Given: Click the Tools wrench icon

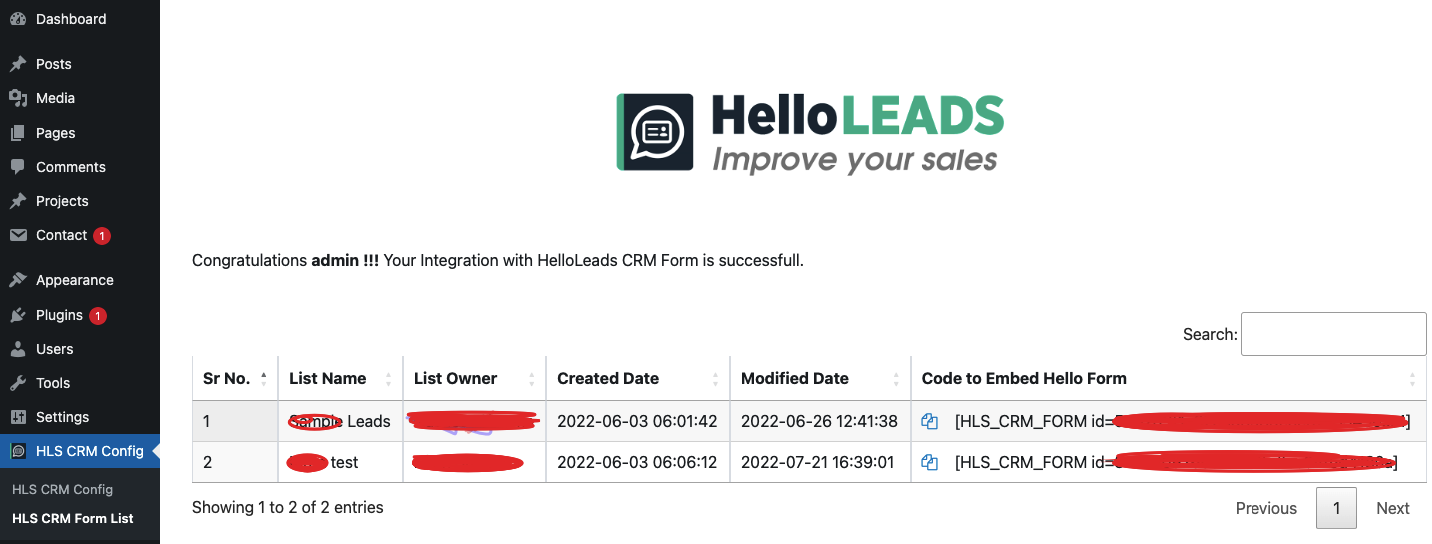Looking at the screenshot, I should coord(18,383).
